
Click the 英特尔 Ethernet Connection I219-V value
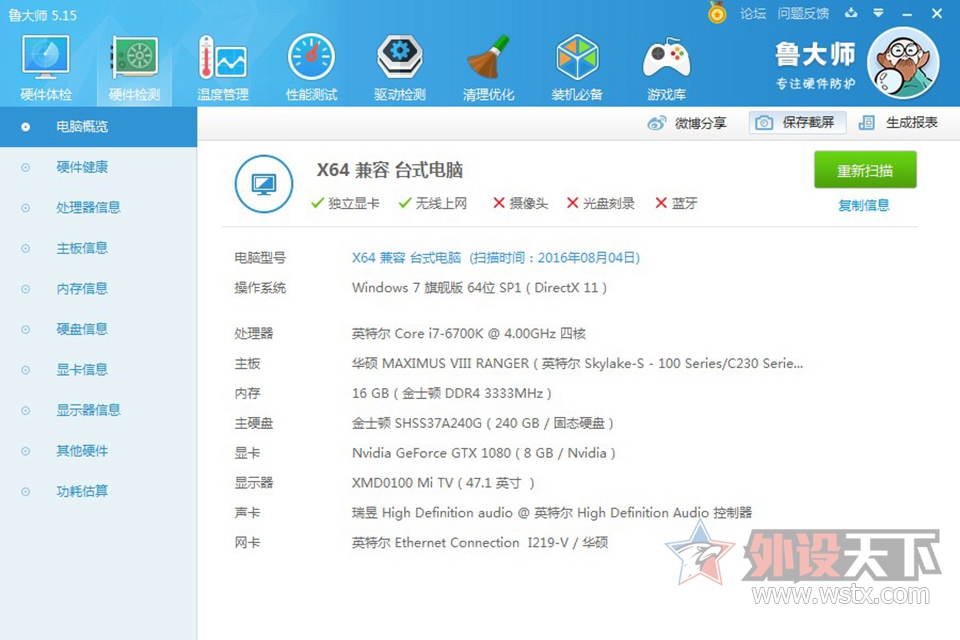(x=480, y=543)
